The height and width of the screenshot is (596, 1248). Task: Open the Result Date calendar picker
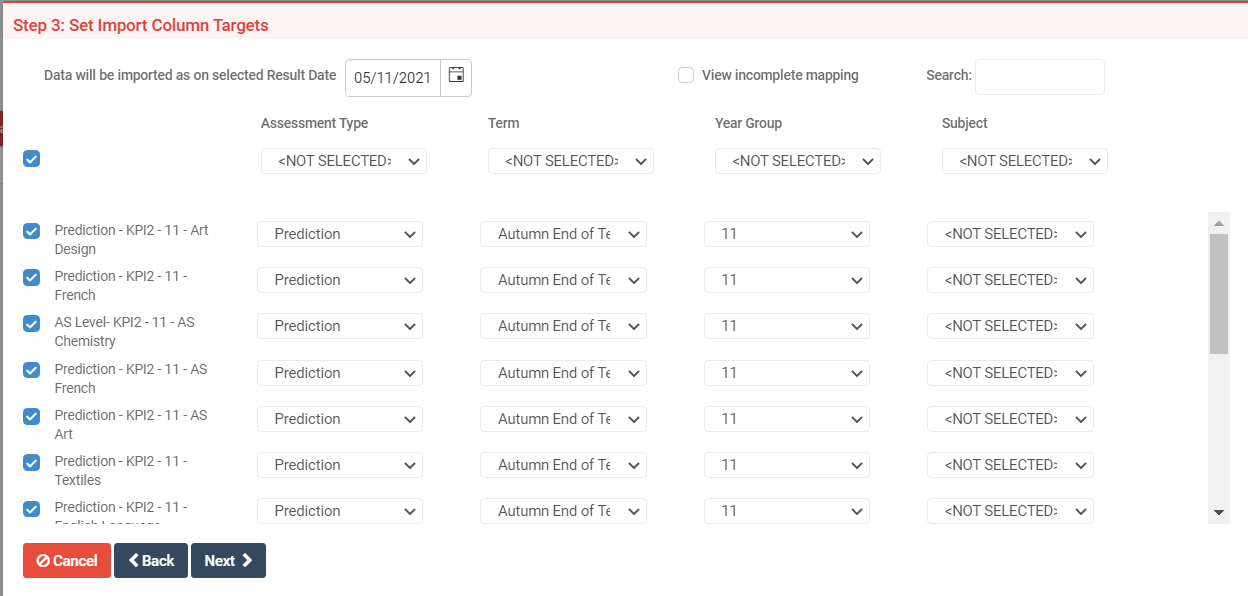456,74
